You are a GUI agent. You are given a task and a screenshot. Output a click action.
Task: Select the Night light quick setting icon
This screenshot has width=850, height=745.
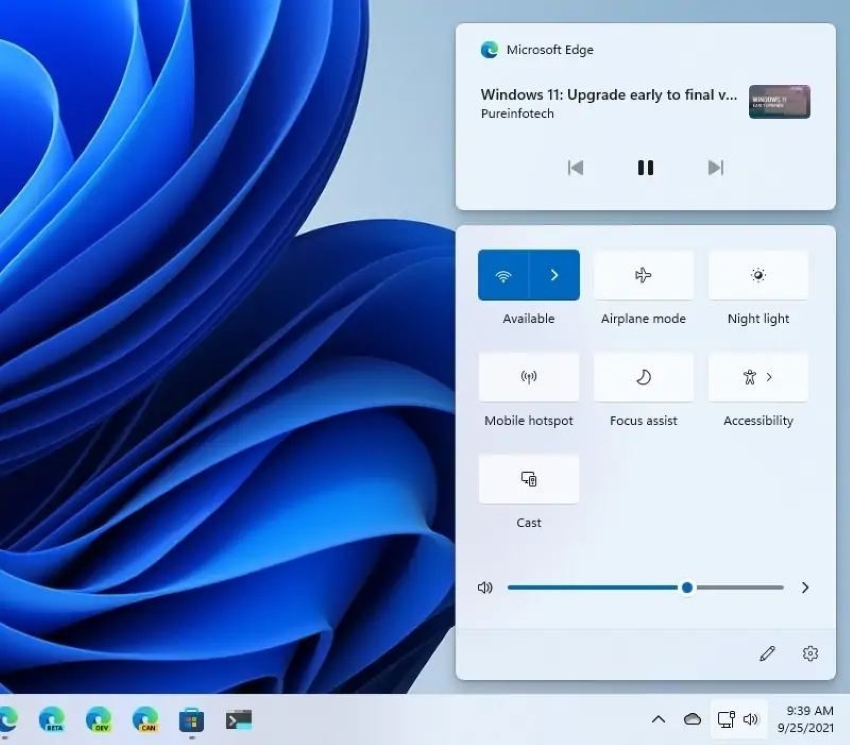pos(758,275)
